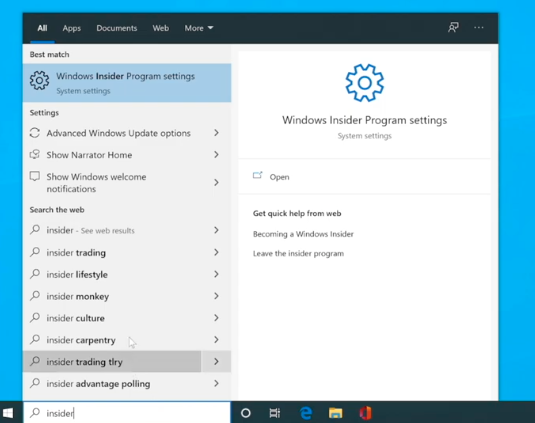Click search icon beside insider lifestyle

[35, 274]
